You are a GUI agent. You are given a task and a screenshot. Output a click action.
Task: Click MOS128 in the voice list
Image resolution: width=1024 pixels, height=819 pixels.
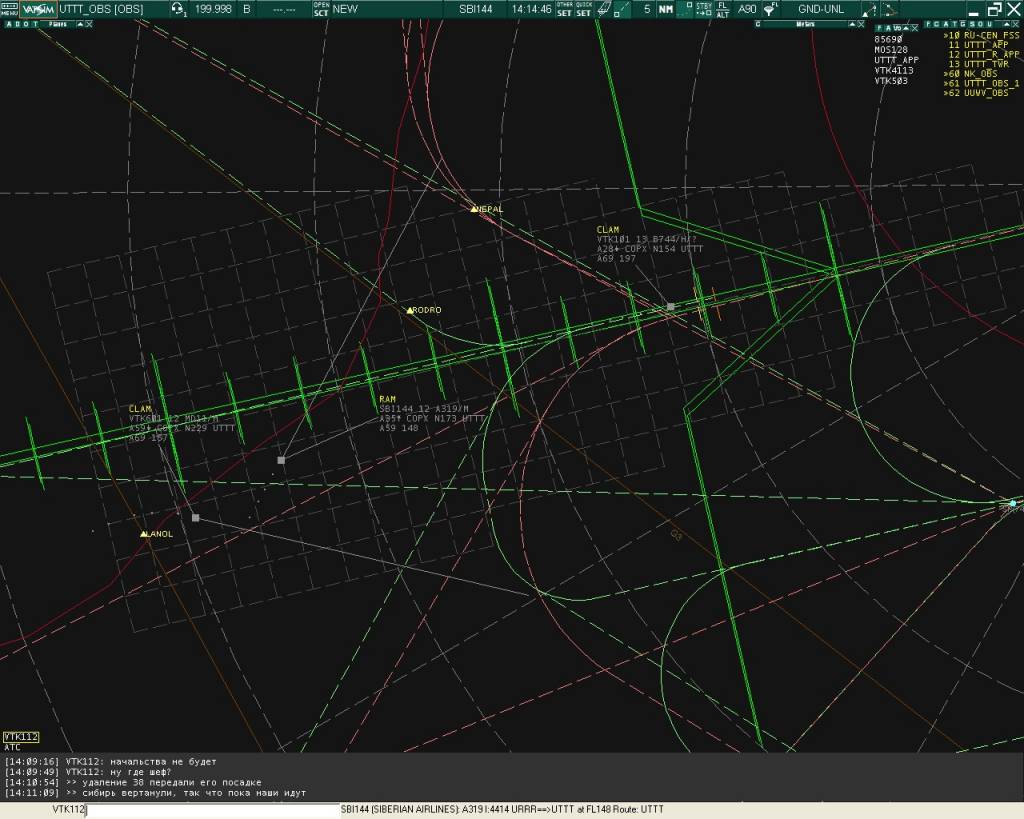coord(891,50)
